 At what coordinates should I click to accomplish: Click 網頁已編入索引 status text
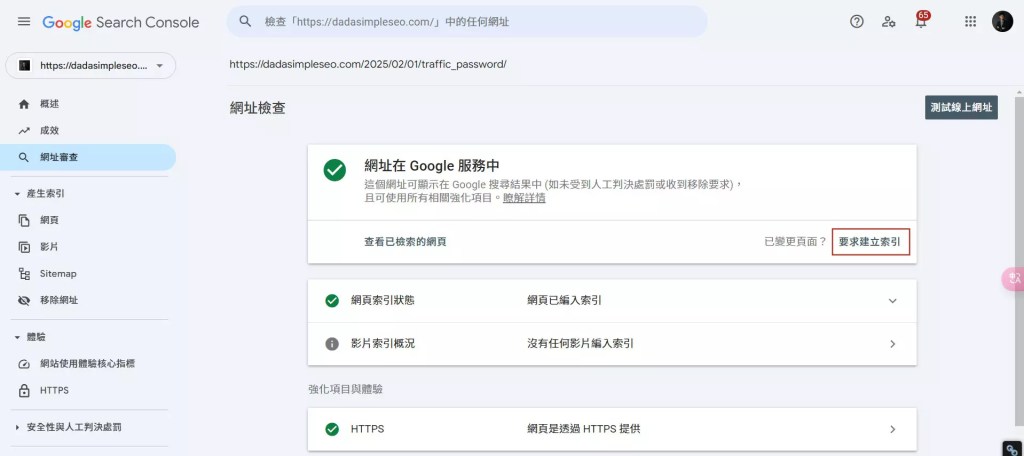[564, 301]
